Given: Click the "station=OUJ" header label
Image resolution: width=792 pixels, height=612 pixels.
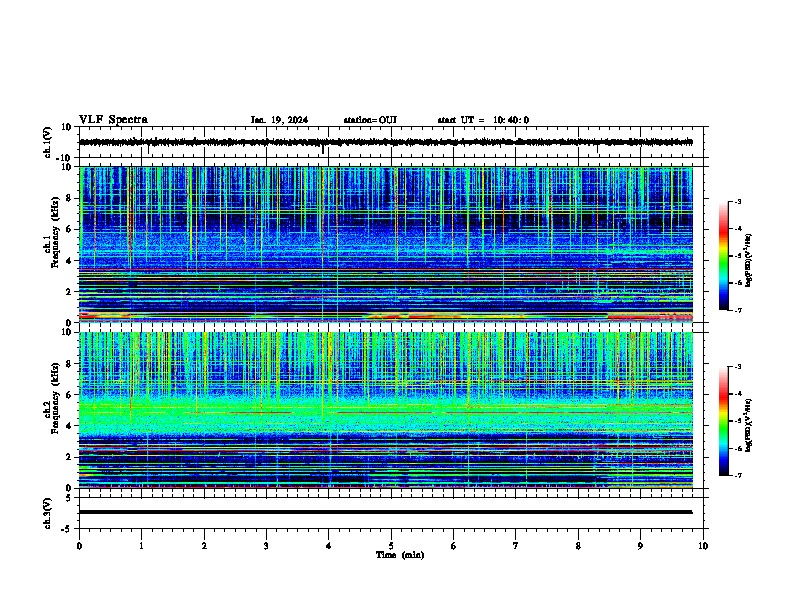Looking at the screenshot, I should click(x=370, y=120).
